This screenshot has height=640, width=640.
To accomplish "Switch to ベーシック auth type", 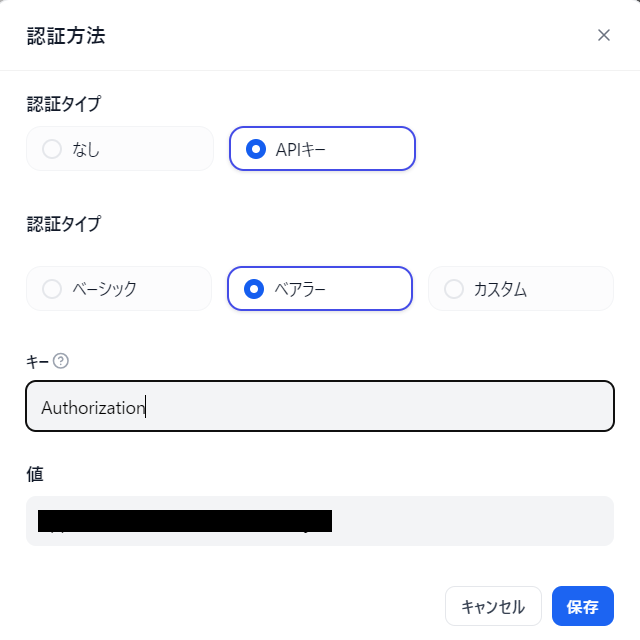I will [119, 289].
